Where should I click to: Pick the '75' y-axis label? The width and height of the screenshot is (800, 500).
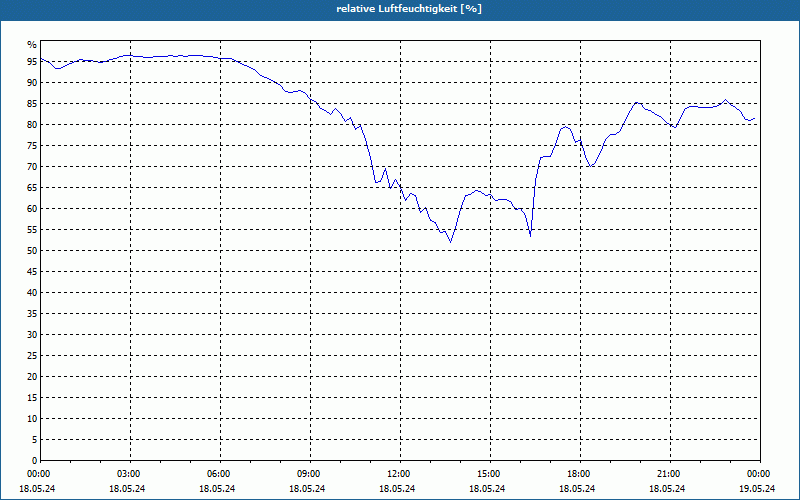coord(32,145)
